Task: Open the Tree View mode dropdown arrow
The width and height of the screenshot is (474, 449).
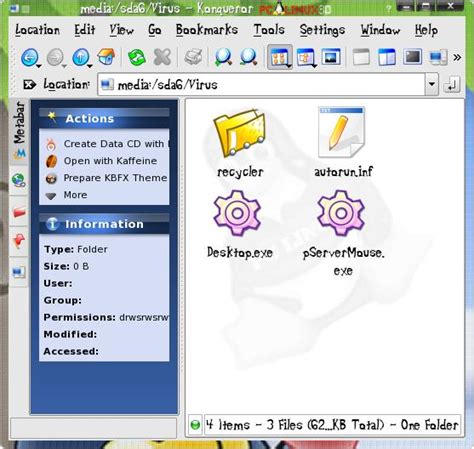Action: point(314,66)
